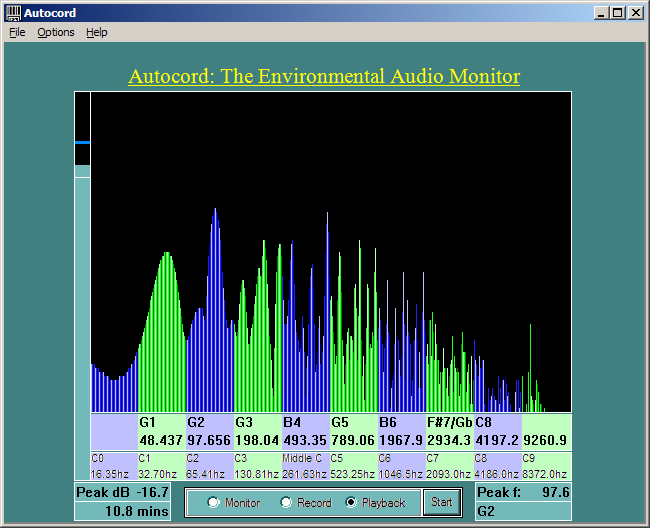Click the C2 65.41hz octave label
The image size is (650, 528).
[210, 466]
